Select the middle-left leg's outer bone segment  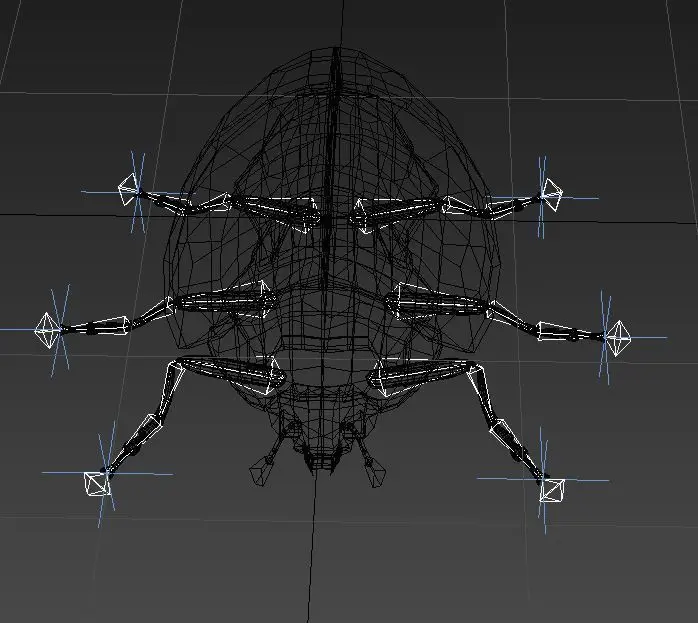coord(96,326)
